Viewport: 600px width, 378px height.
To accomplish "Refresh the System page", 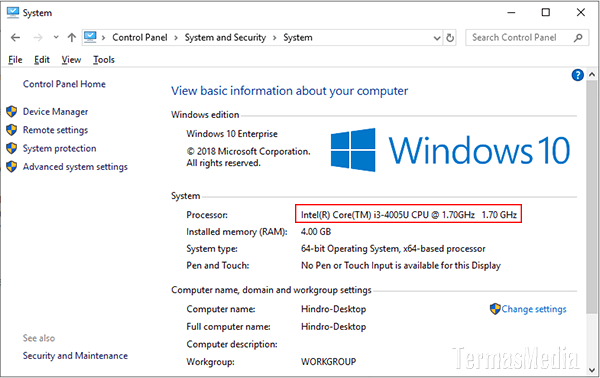I will pyautogui.click(x=450, y=38).
